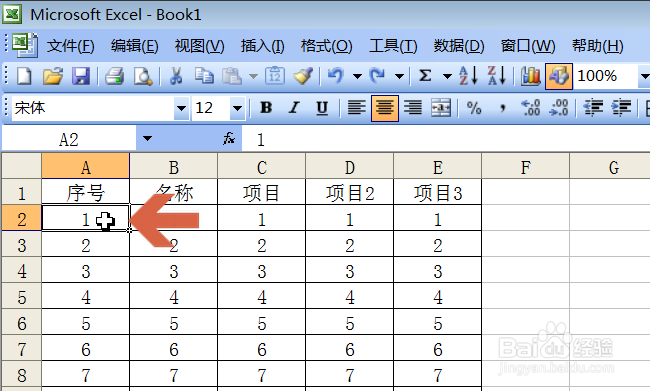650x391 pixels.
Task: Click the Format Painter brush icon
Action: [303, 76]
